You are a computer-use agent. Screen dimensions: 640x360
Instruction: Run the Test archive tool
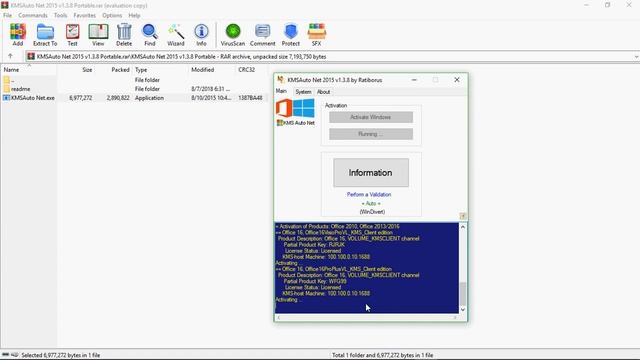[72, 34]
